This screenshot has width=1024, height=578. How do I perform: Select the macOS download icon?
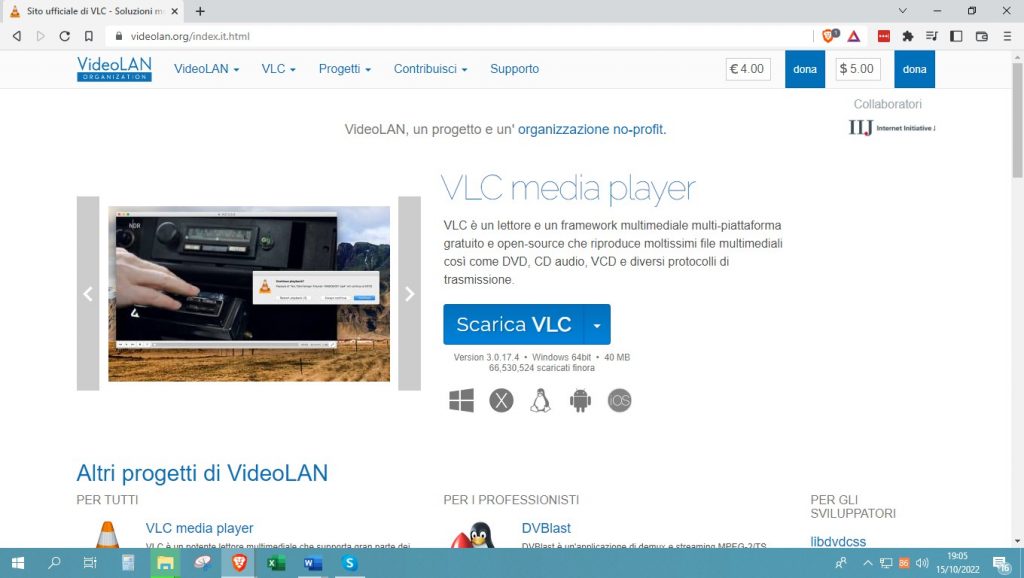point(501,399)
